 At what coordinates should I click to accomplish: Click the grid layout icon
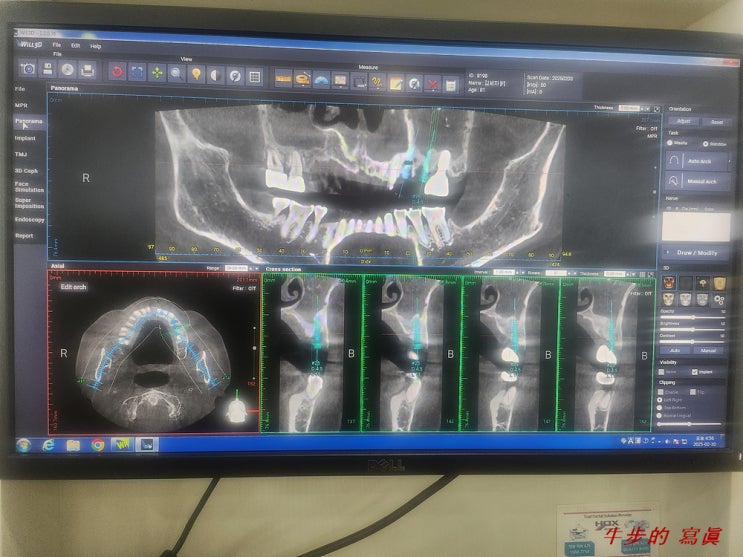pyautogui.click(x=255, y=76)
